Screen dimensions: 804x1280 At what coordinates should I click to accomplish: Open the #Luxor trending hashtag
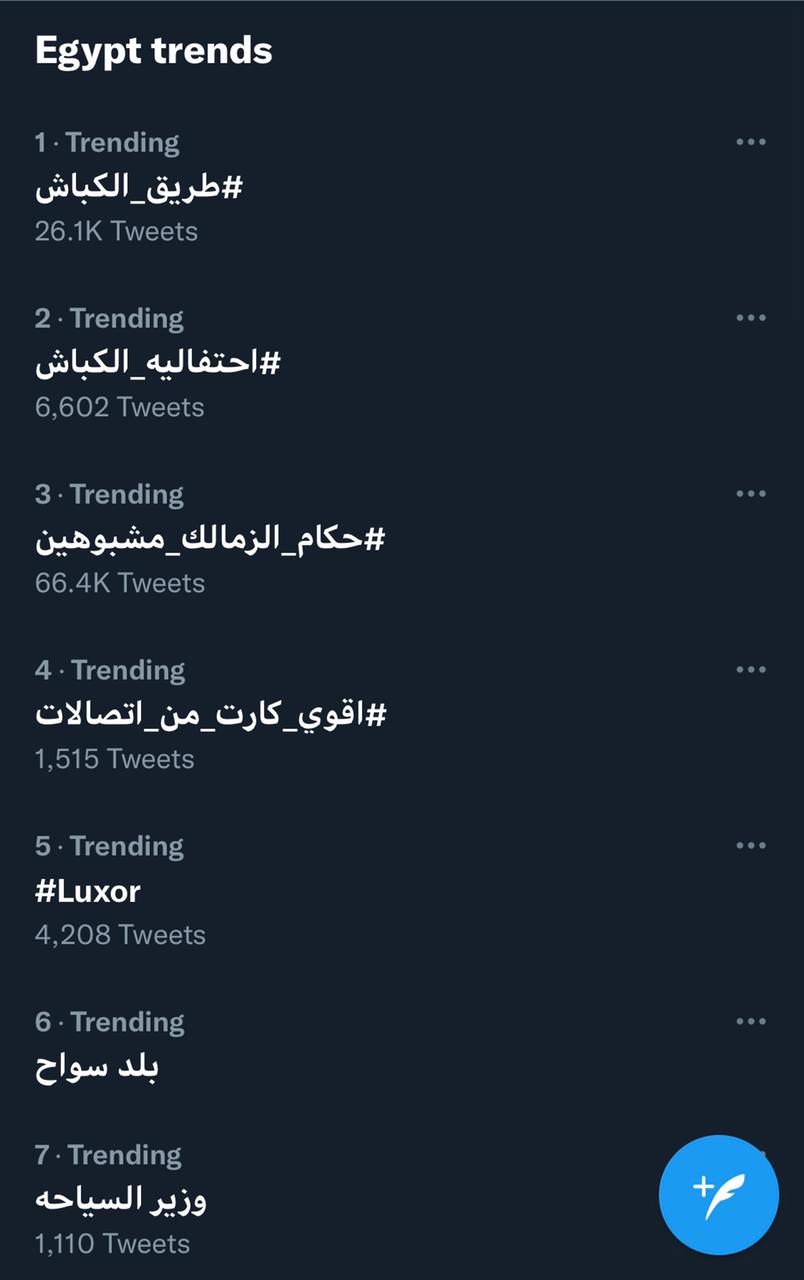point(88,890)
